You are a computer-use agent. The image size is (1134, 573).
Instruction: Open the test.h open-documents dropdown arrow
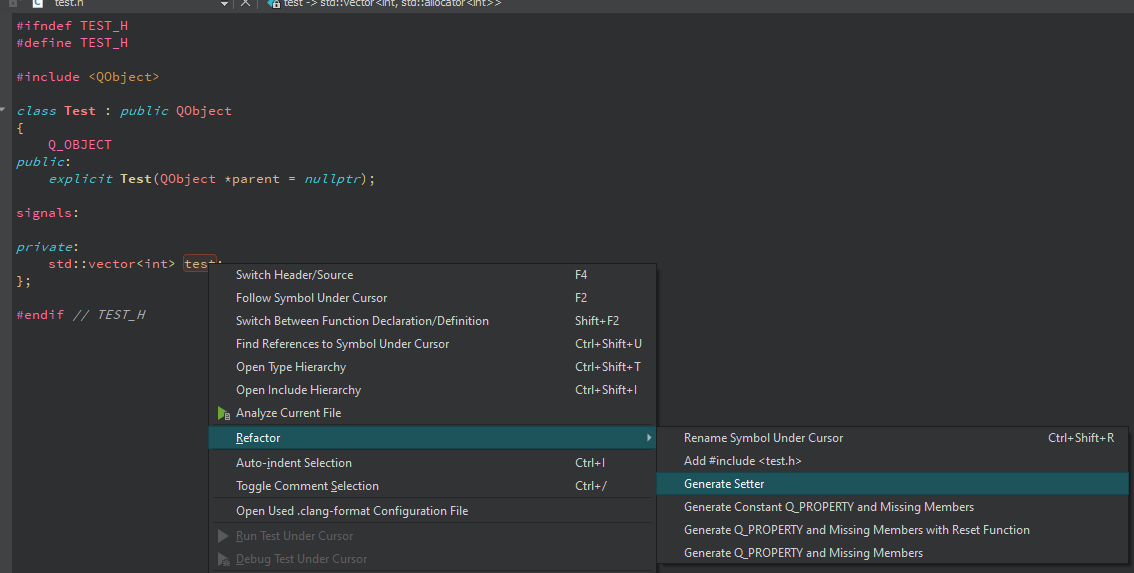pyautogui.click(x=224, y=4)
